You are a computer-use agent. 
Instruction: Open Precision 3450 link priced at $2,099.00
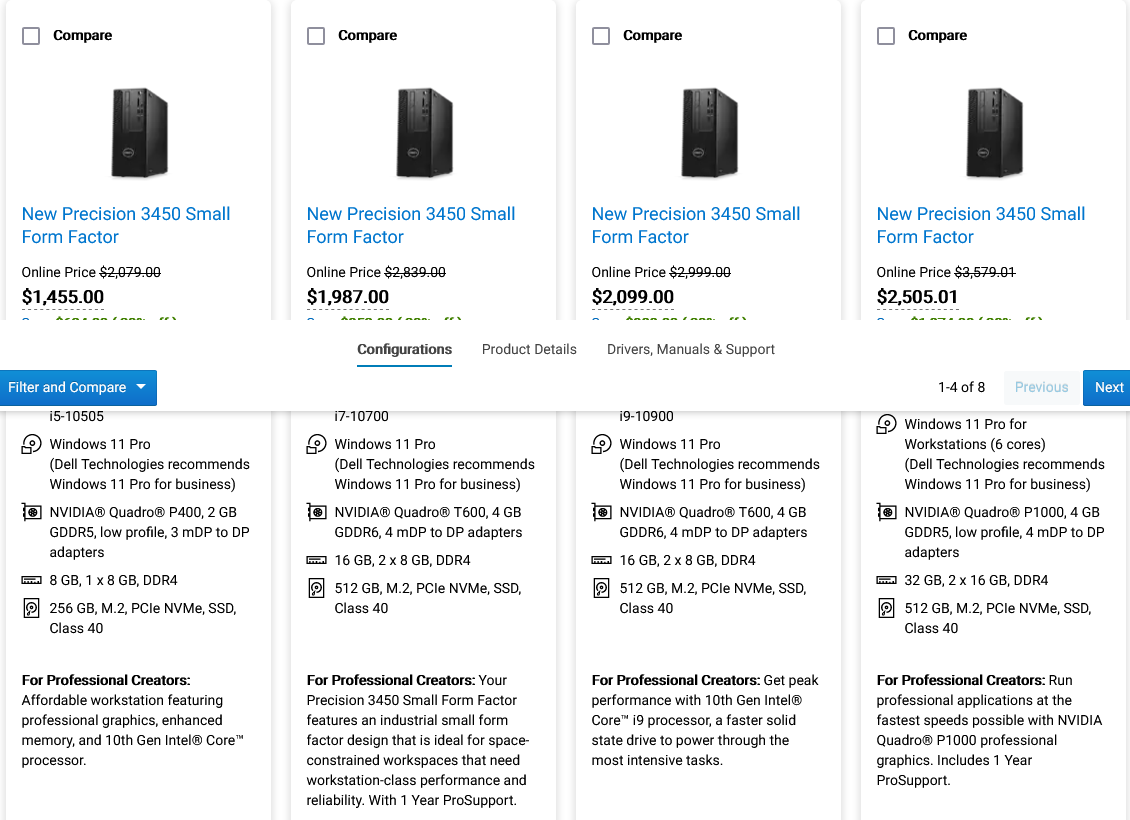click(695, 226)
